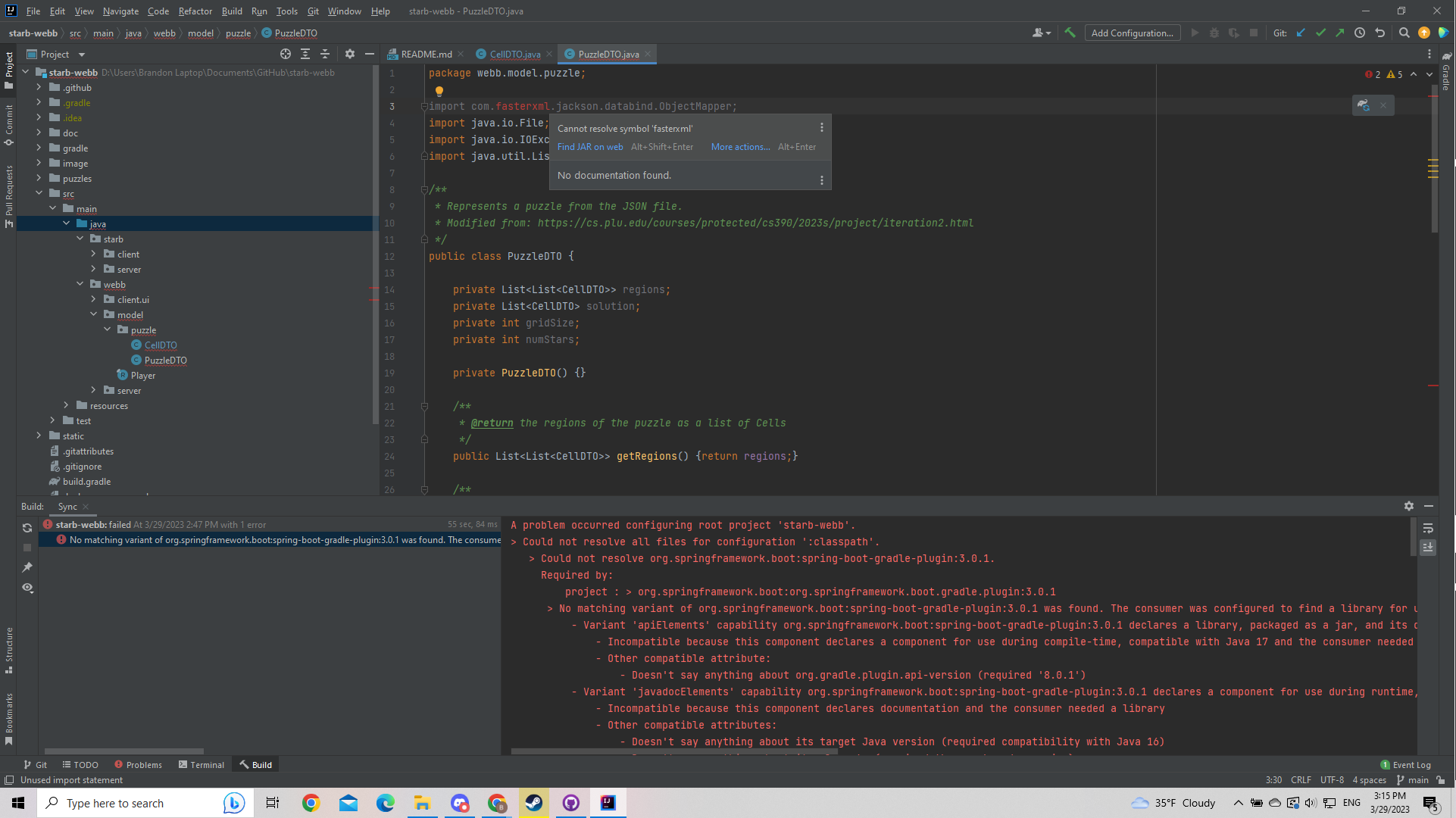Image resolution: width=1456 pixels, height=818 pixels.
Task: Click the Build project hammer icon
Action: [1070, 33]
